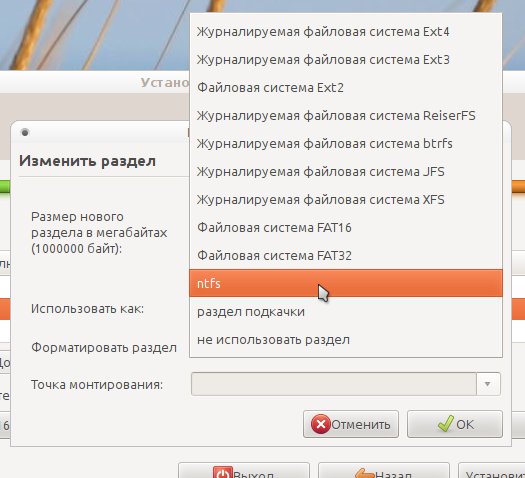This screenshot has height=478, width=525.
Task: Open the Точка монтирования dropdown arrow
Action: (x=488, y=384)
